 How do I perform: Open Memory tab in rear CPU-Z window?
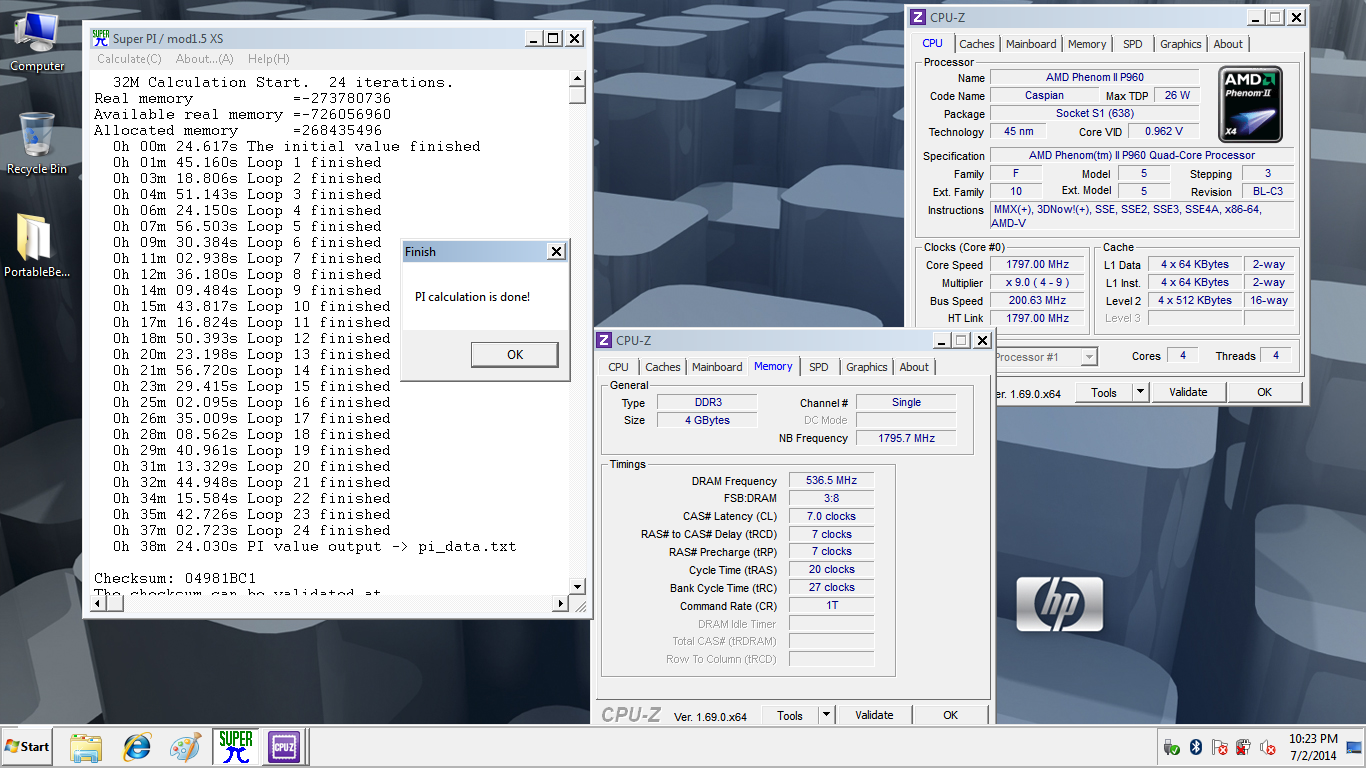(1087, 44)
